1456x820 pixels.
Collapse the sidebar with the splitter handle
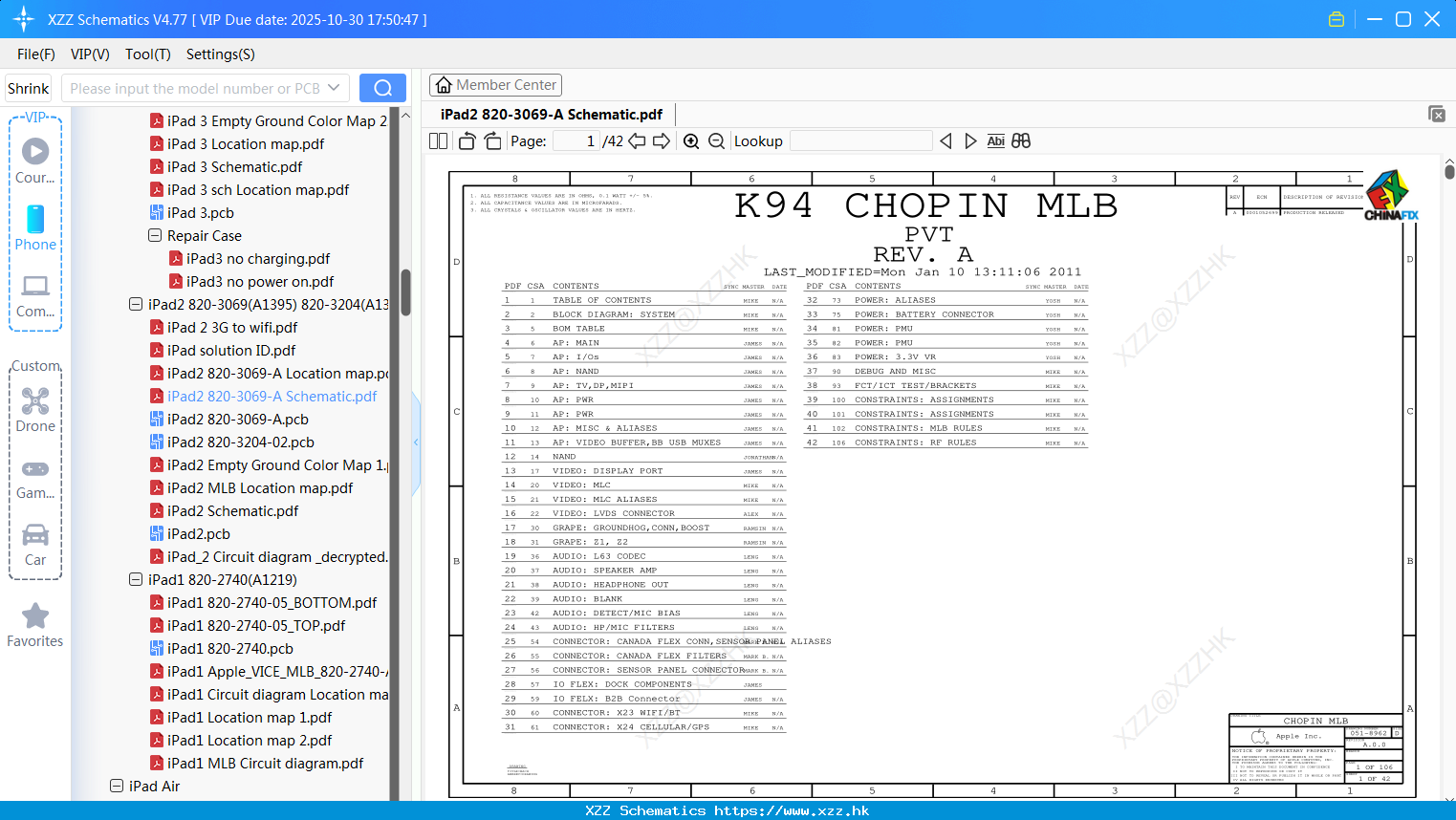[416, 442]
